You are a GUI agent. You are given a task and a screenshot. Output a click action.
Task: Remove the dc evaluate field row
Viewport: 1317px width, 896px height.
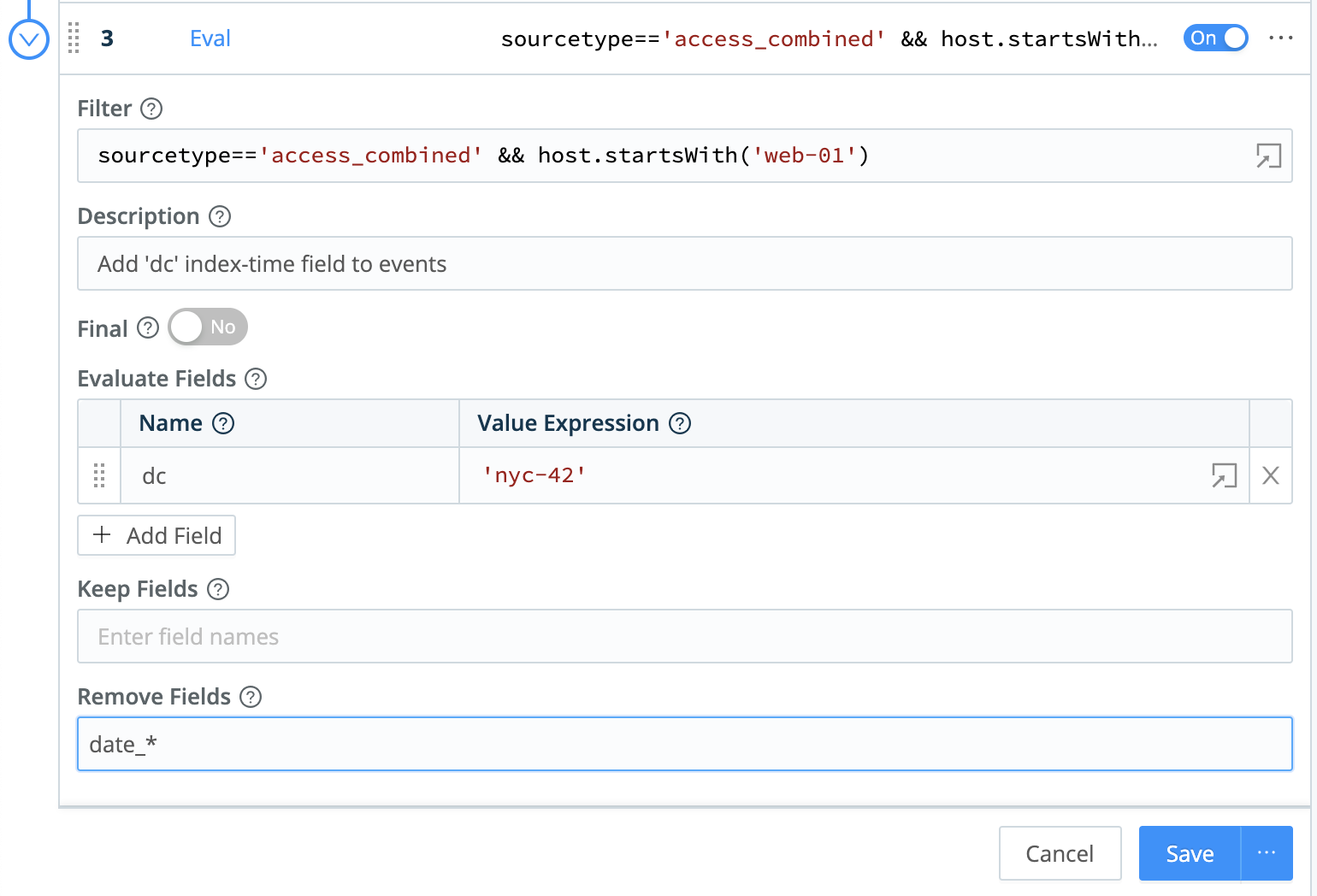[x=1270, y=475]
